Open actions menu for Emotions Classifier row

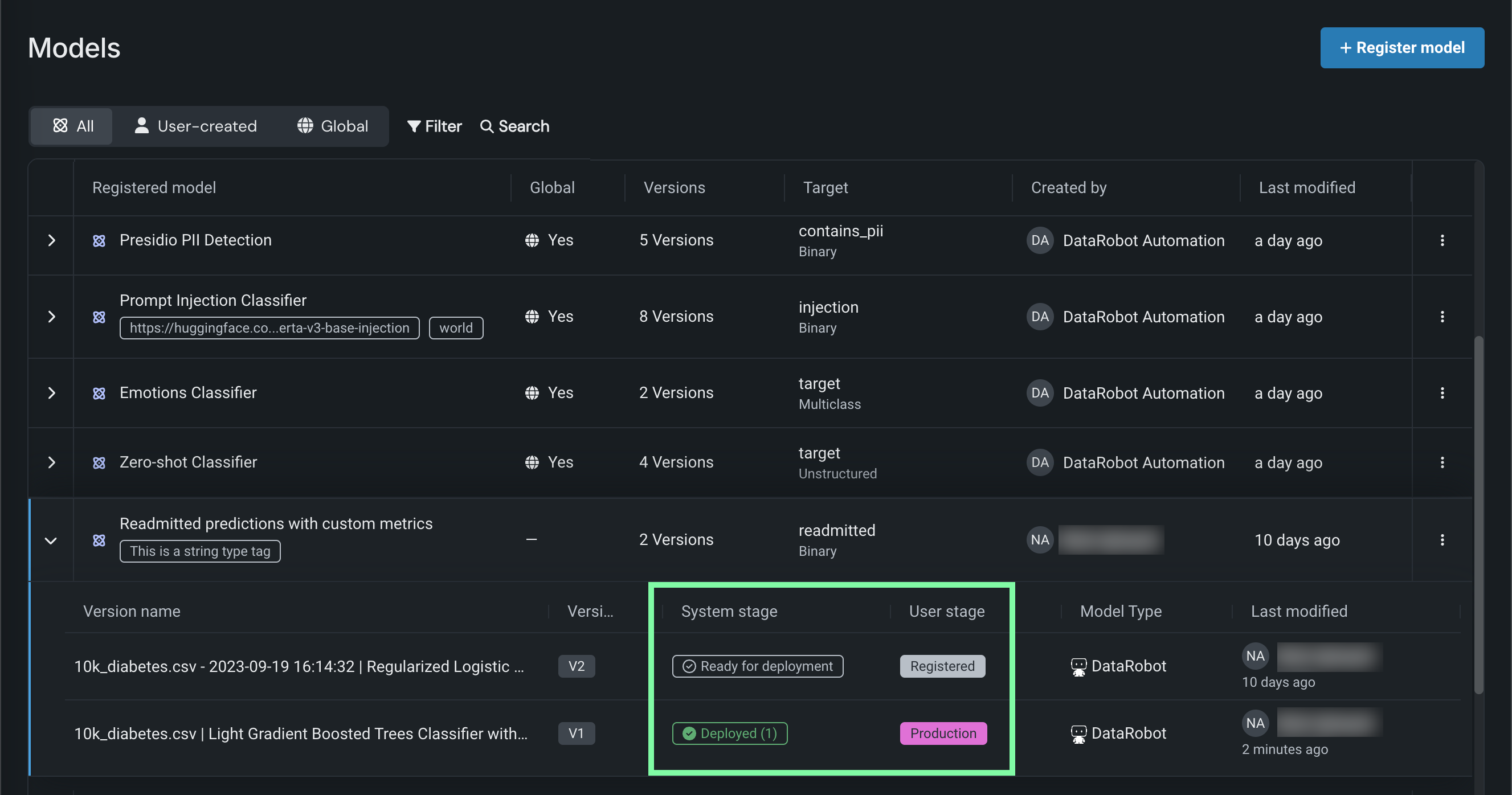(x=1441, y=392)
